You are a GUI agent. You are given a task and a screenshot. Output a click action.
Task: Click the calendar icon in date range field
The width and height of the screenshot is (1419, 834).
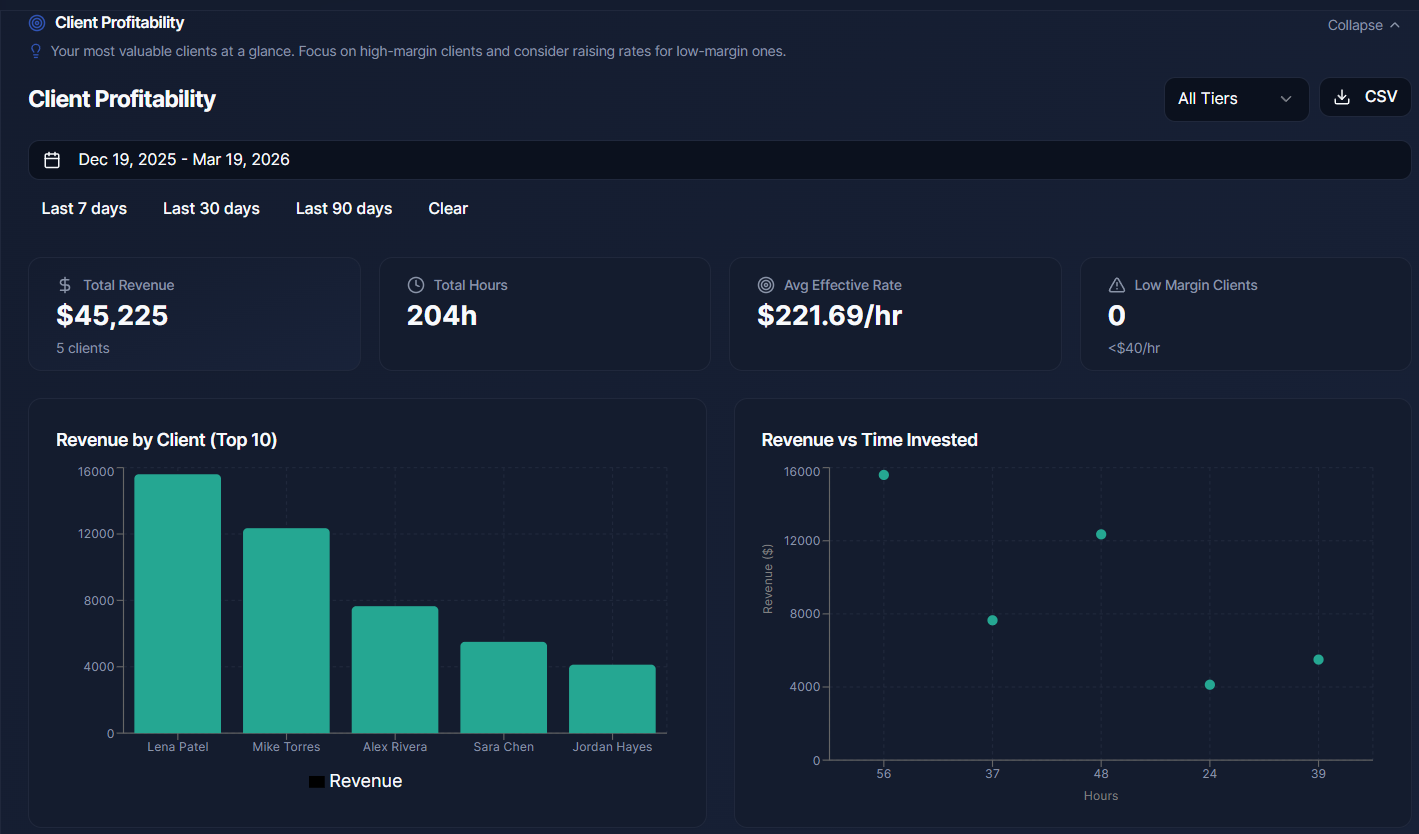pos(52,160)
